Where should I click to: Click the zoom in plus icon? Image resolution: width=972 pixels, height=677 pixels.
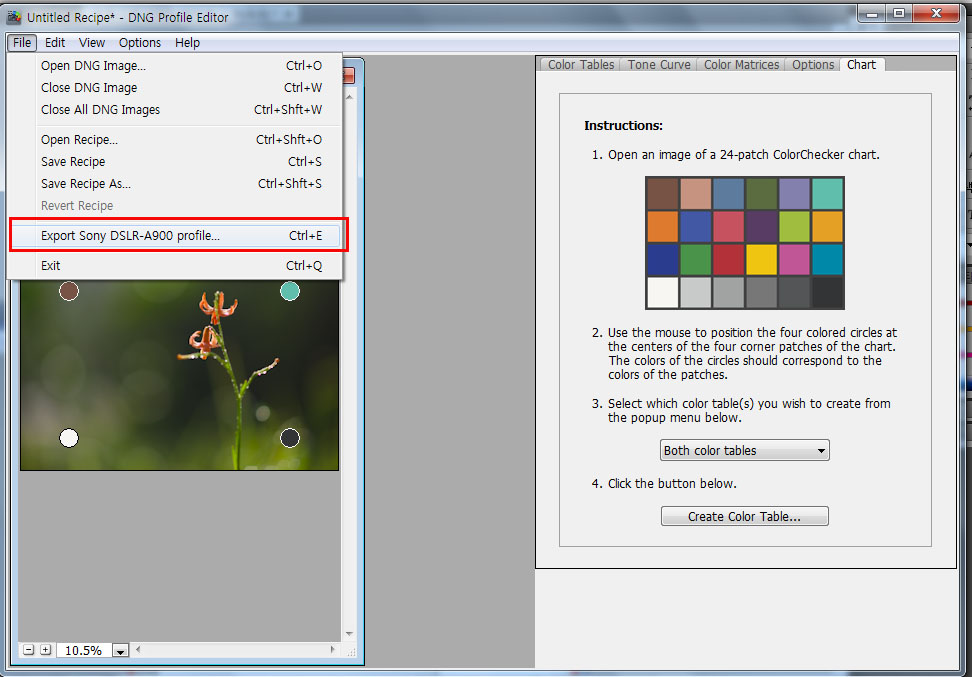pos(45,650)
